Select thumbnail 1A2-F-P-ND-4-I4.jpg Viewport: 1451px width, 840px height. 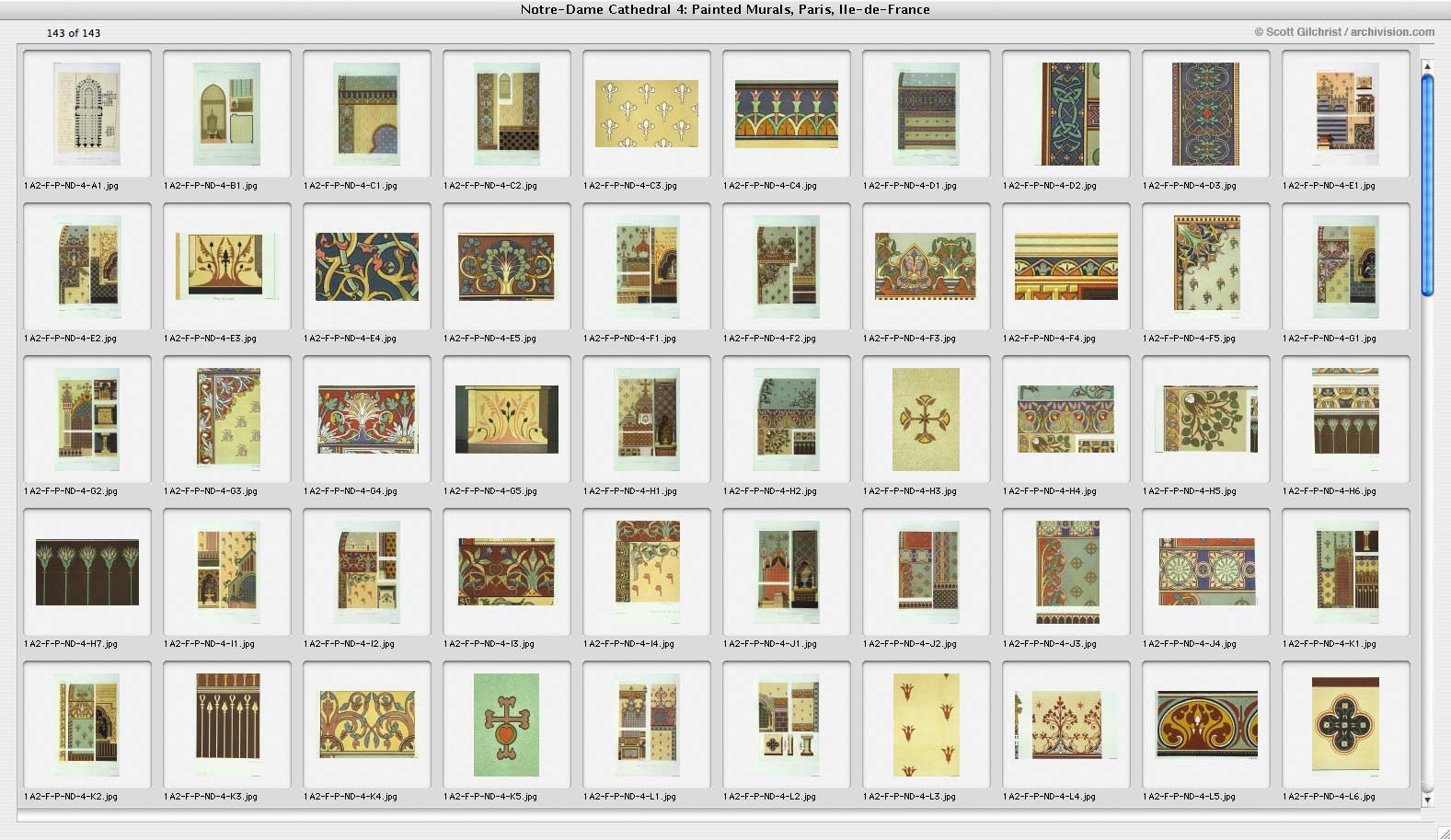[x=647, y=571]
